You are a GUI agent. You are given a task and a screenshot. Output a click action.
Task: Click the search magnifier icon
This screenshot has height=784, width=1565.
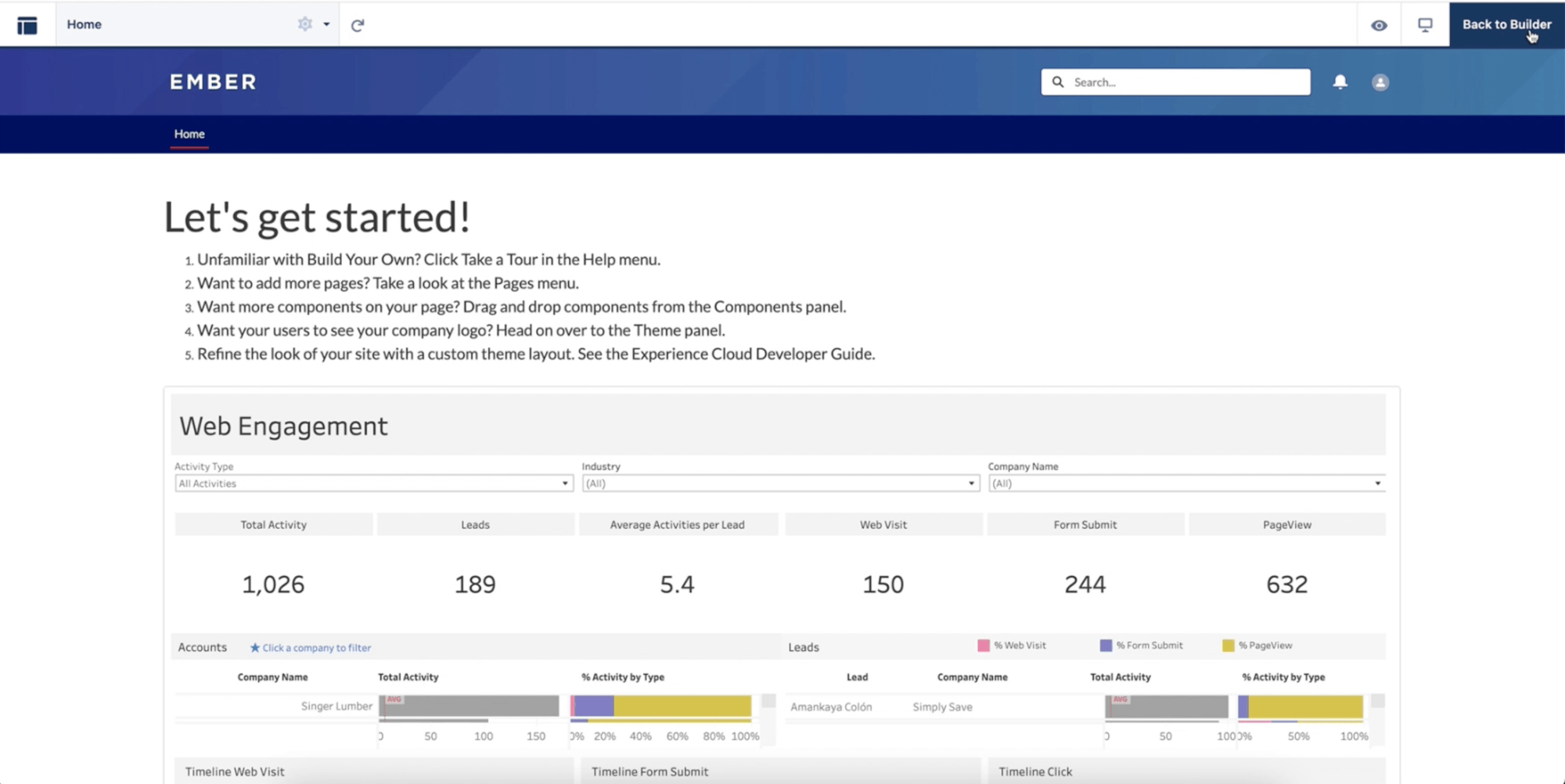coord(1058,82)
